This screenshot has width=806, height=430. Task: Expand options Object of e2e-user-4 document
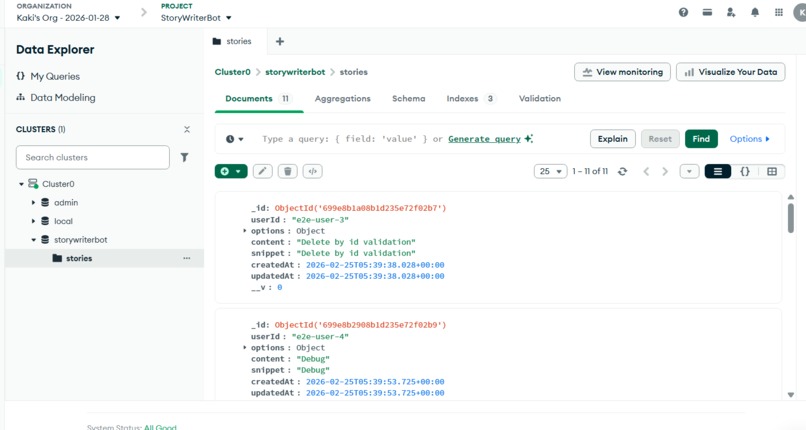tap(245, 348)
